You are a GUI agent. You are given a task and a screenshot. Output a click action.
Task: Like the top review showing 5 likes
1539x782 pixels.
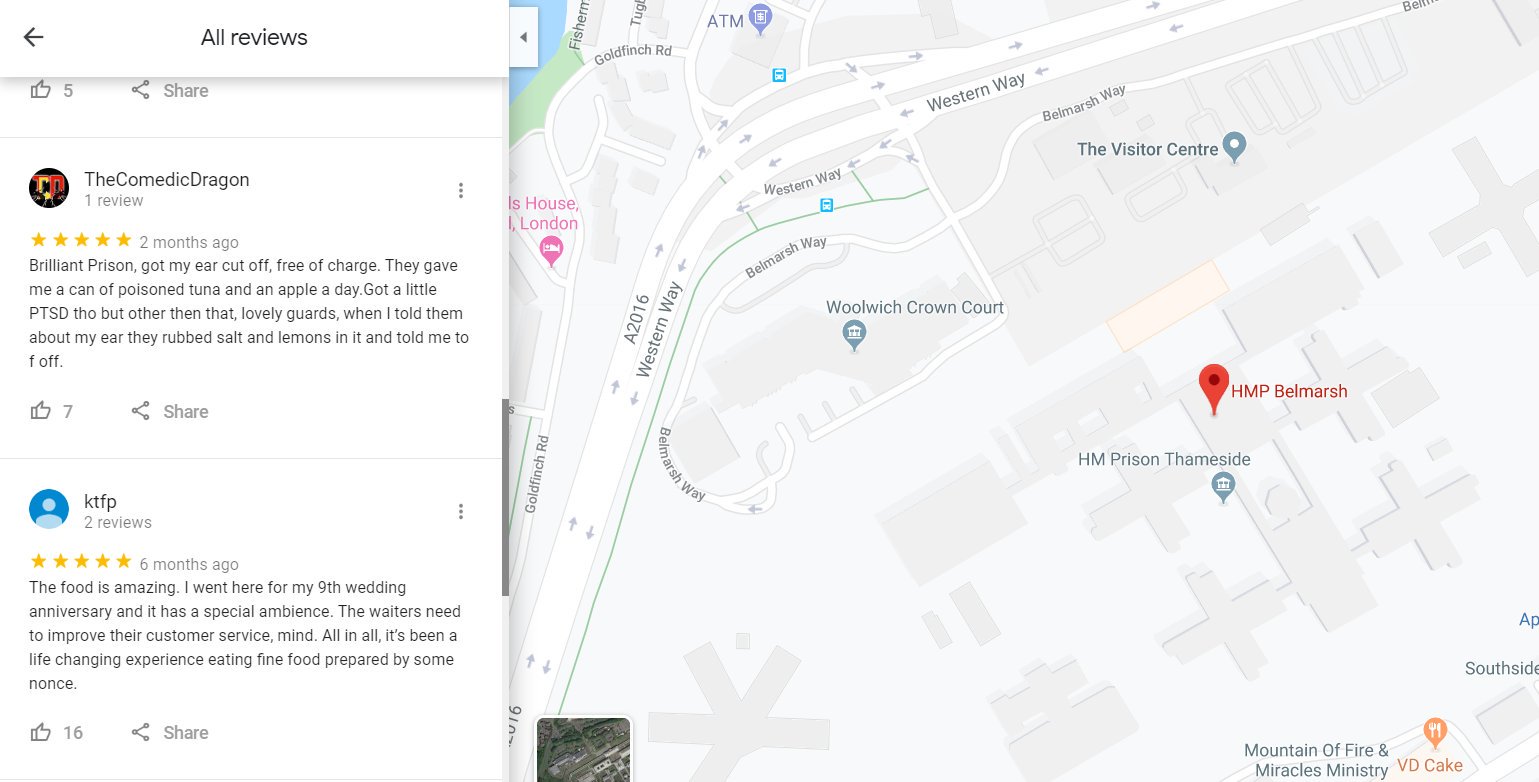pos(41,90)
